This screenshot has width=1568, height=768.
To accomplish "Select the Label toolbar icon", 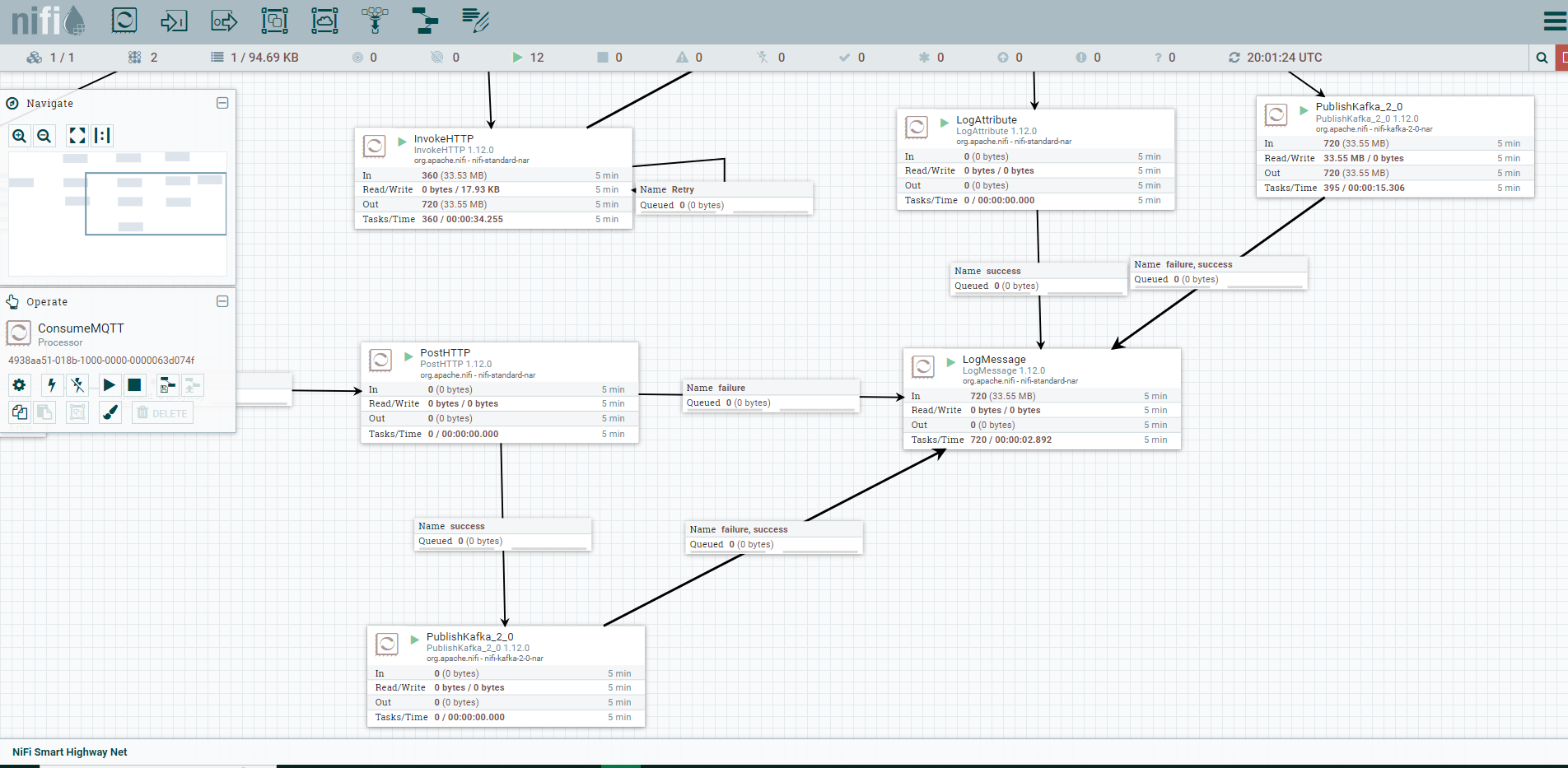I will (475, 20).
